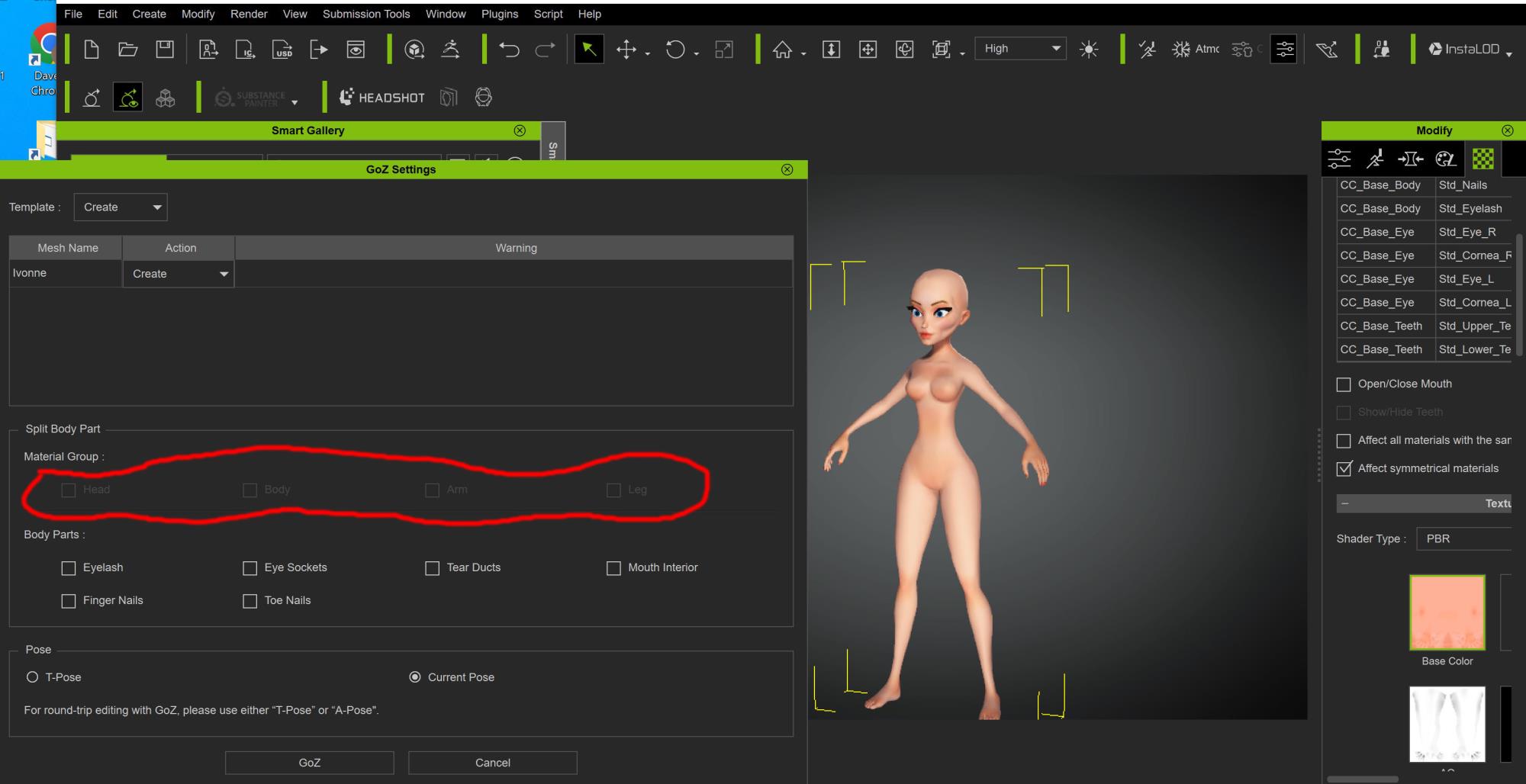
Task: Collapse the Texture section minus expander
Action: click(x=1344, y=503)
